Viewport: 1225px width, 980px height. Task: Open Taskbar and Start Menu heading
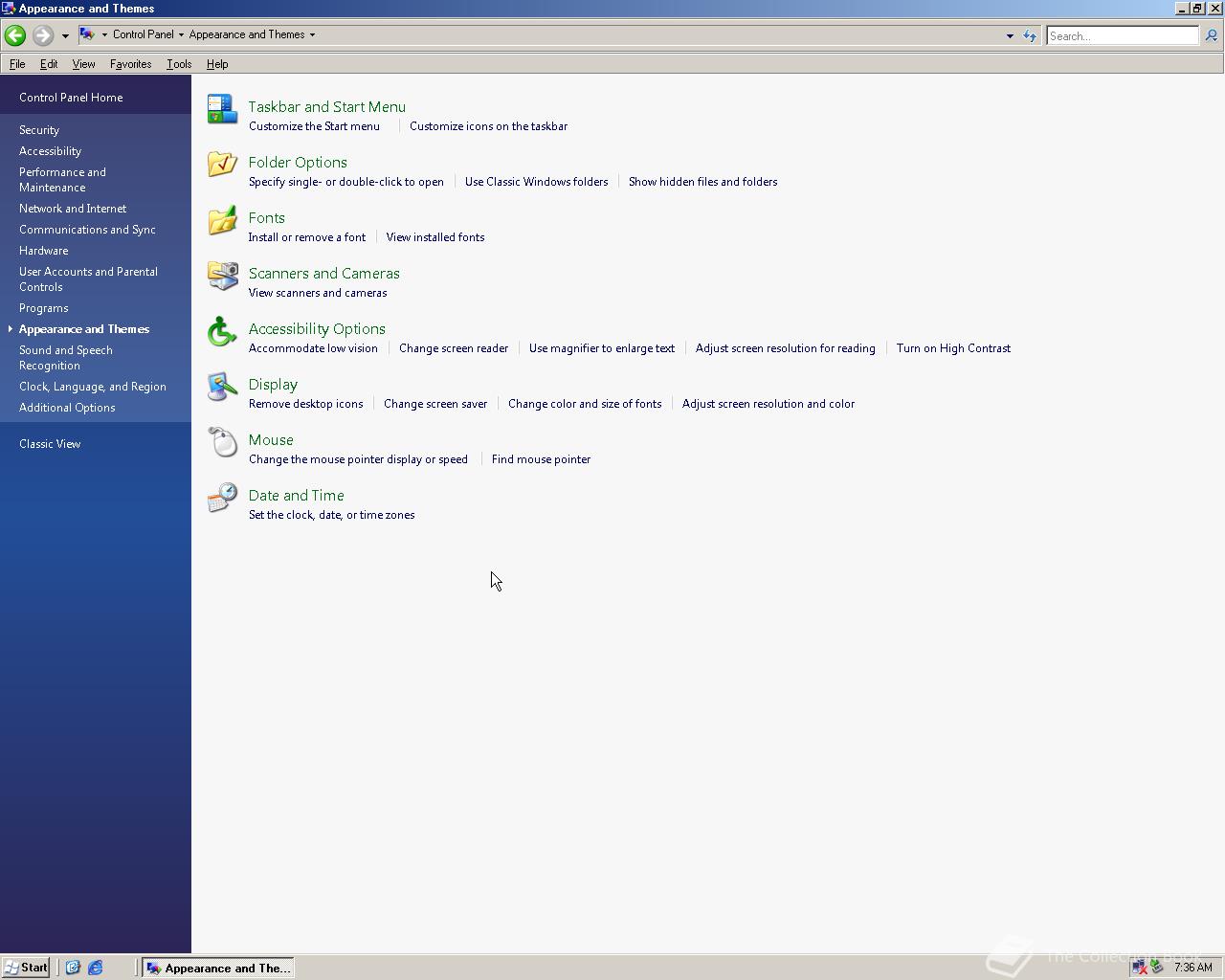327,107
